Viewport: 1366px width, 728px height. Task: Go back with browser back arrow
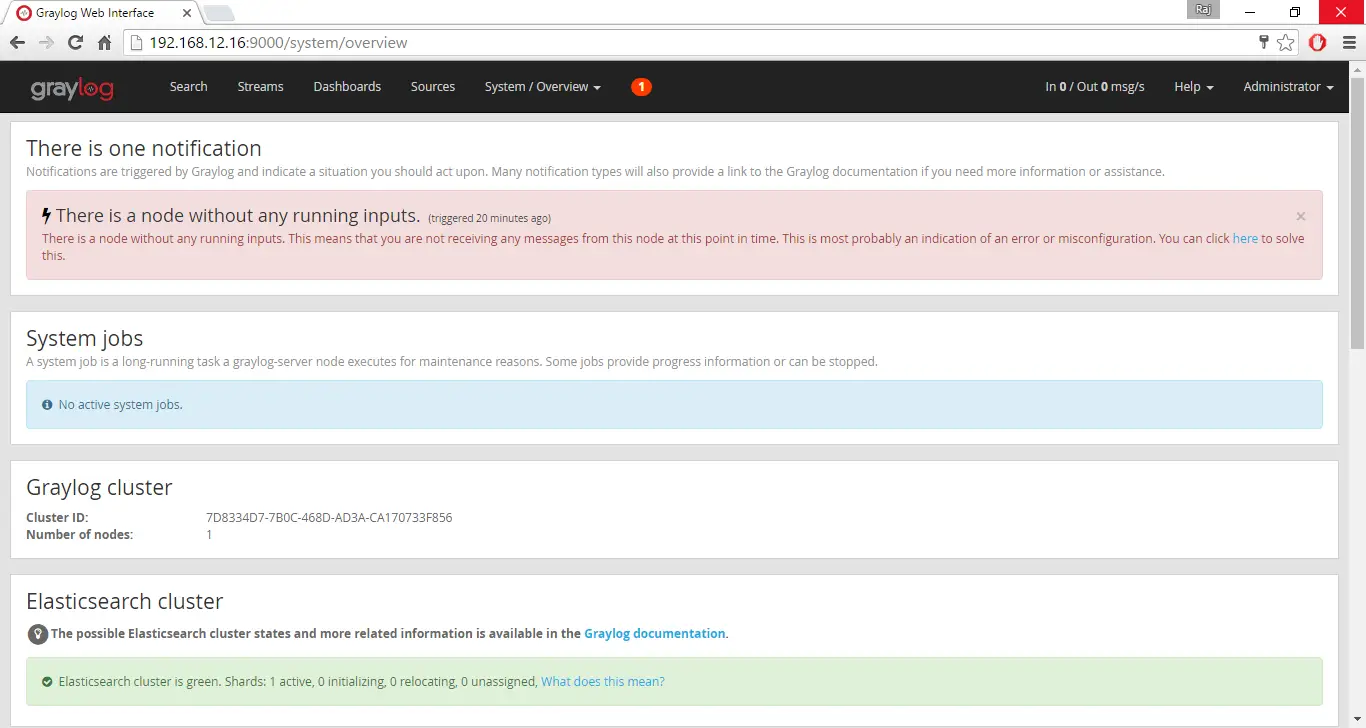point(17,43)
